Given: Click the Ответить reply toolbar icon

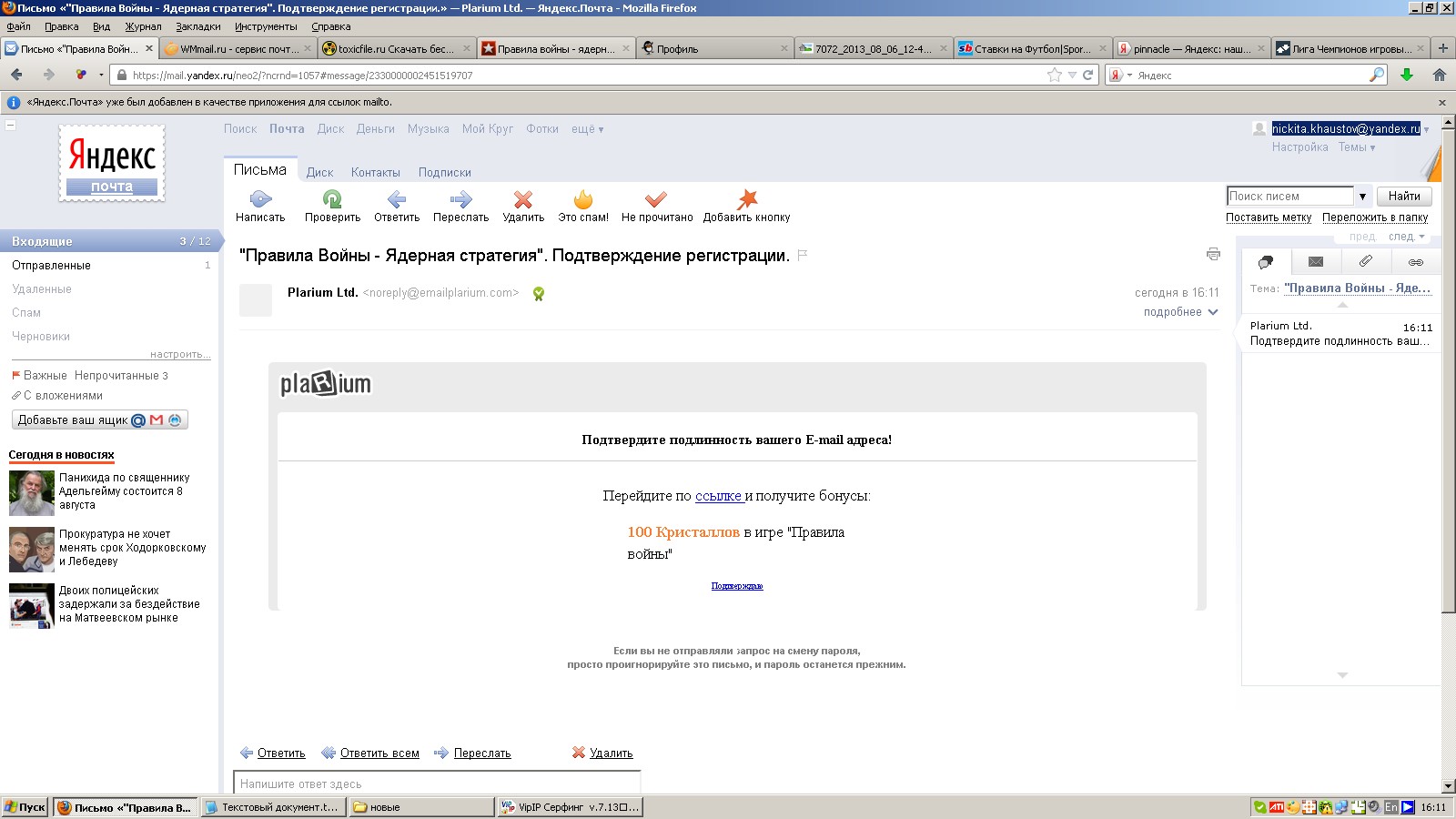Looking at the screenshot, I should [x=397, y=198].
